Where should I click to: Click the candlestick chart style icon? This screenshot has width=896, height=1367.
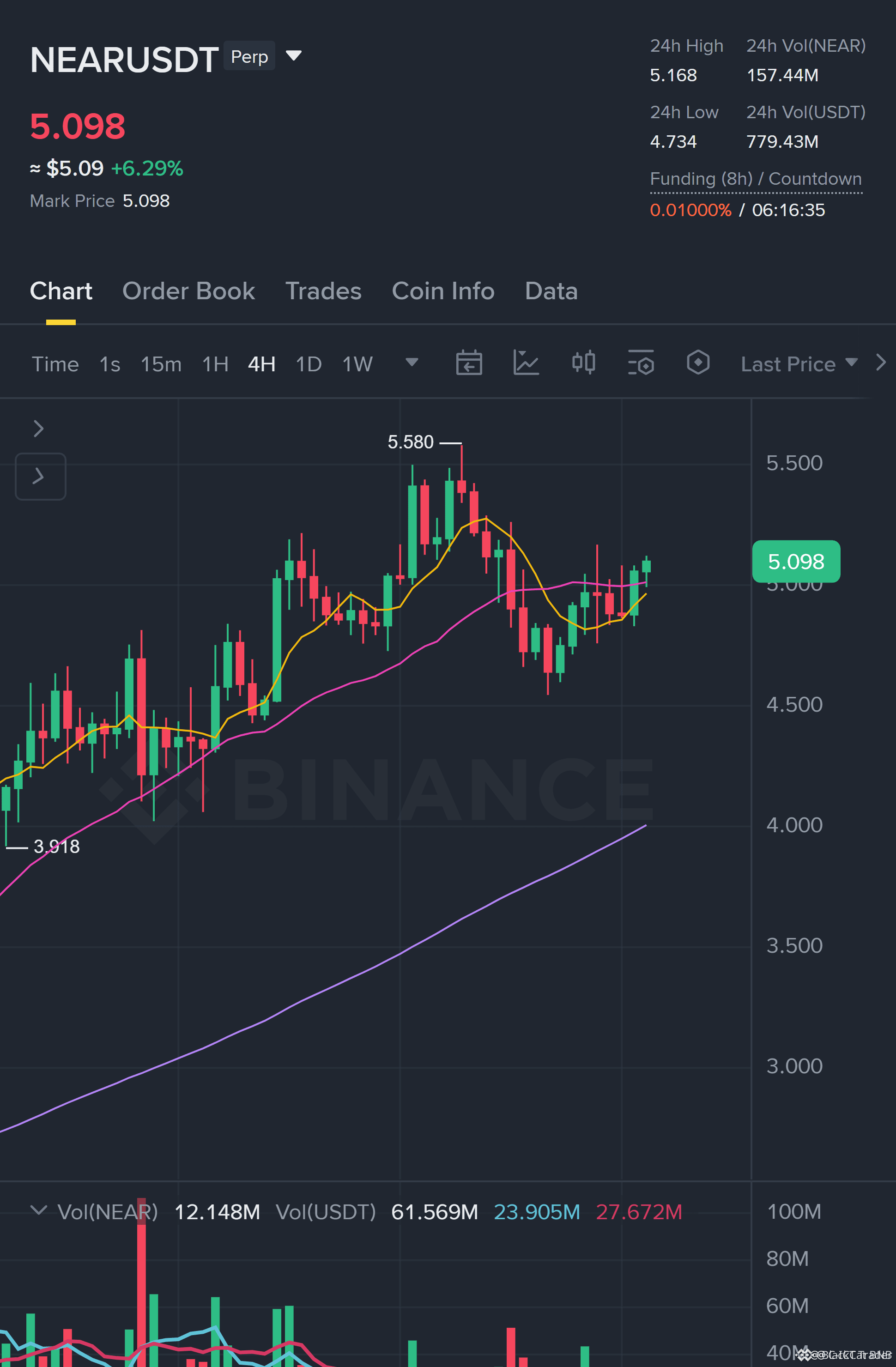tap(583, 363)
